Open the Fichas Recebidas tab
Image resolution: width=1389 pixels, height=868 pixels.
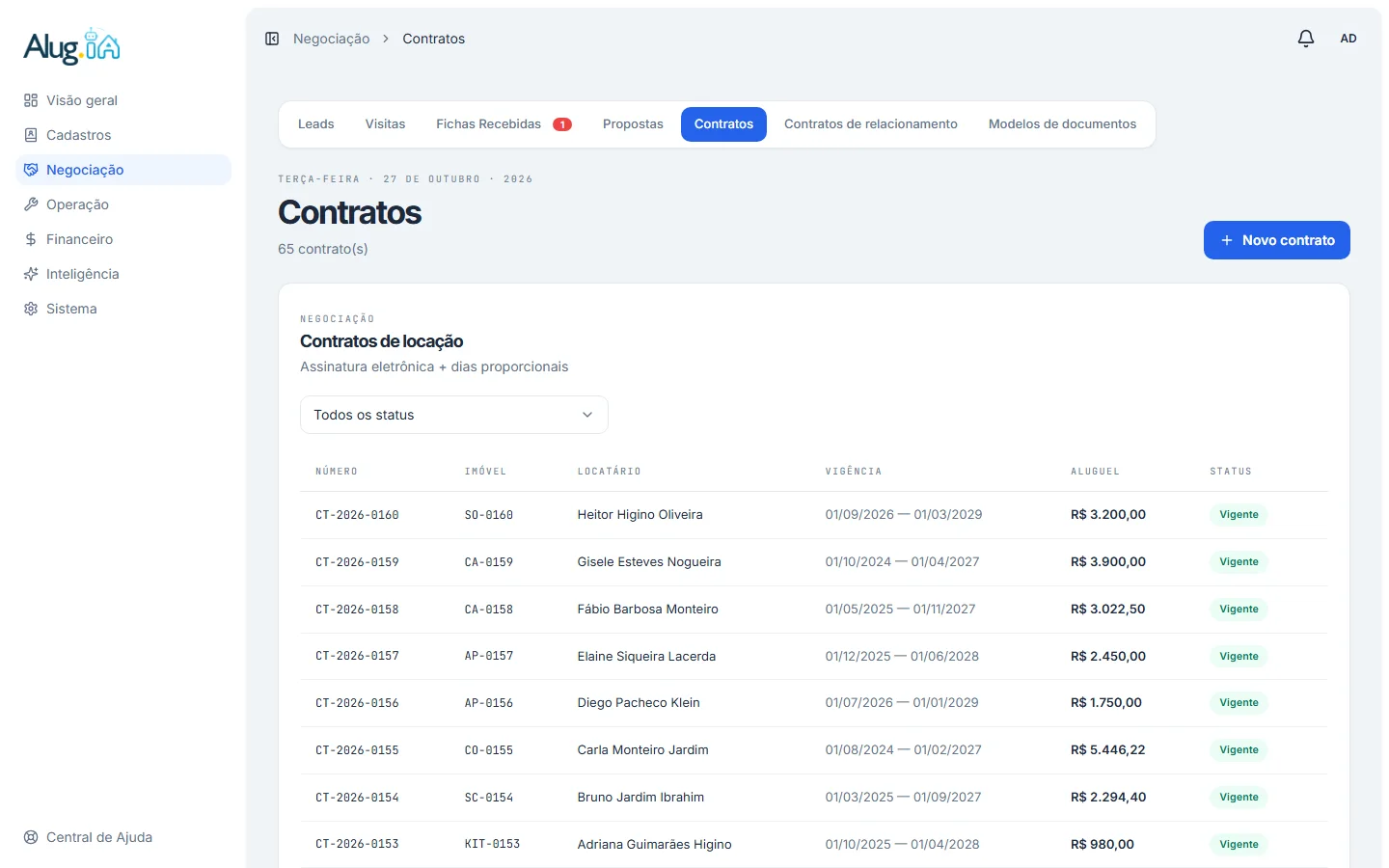tap(504, 124)
